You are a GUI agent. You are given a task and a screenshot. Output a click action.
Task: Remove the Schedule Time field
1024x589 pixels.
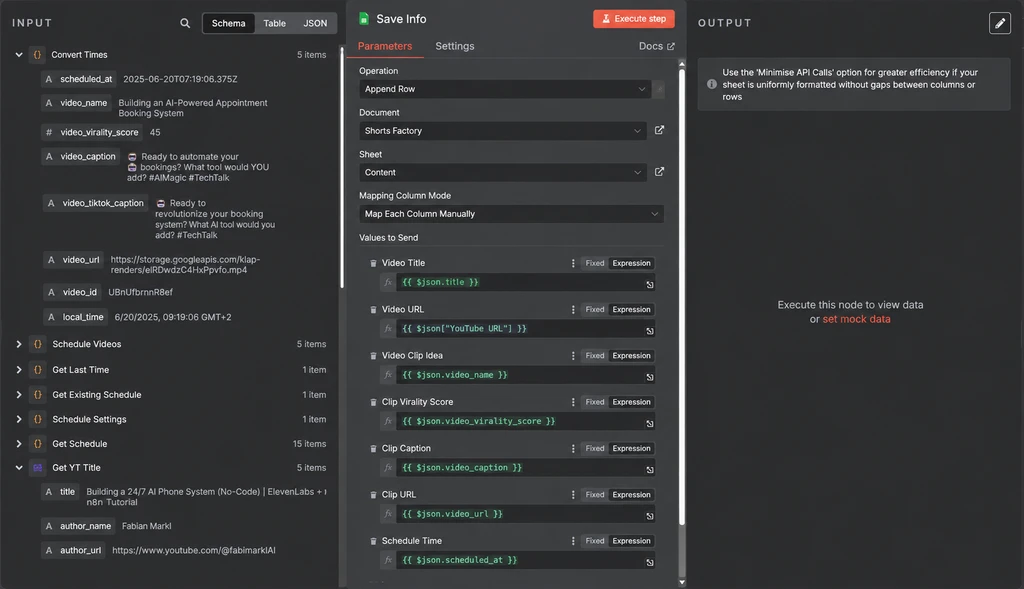[x=373, y=541]
